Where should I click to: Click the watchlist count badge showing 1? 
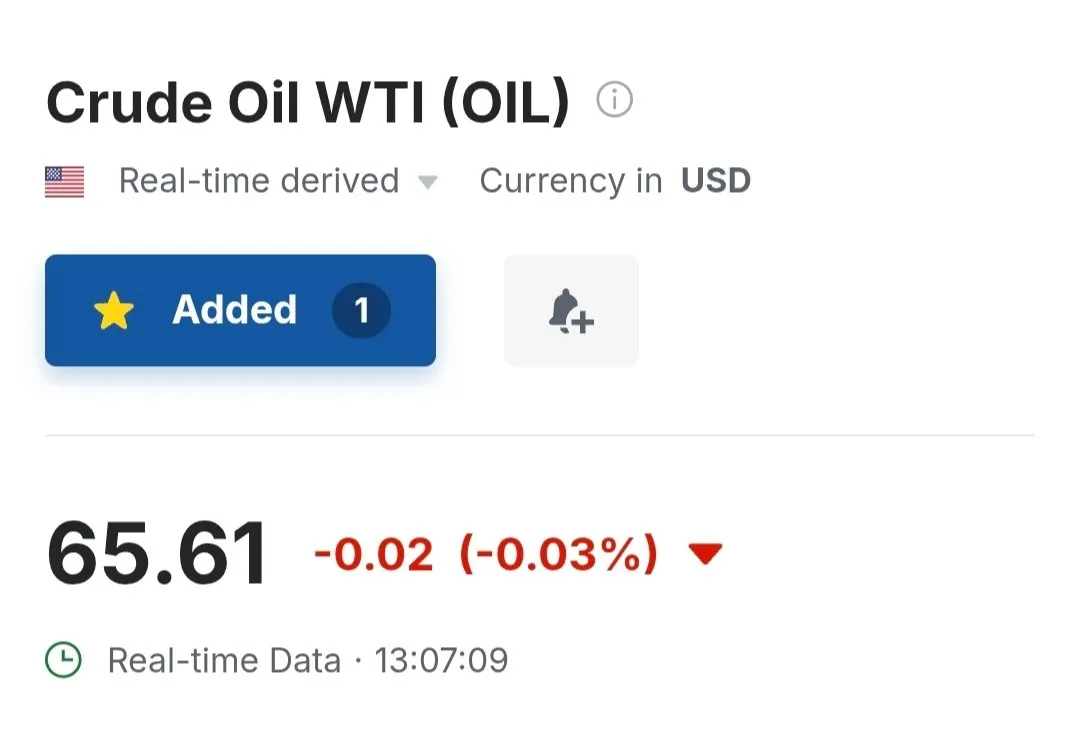(x=361, y=311)
